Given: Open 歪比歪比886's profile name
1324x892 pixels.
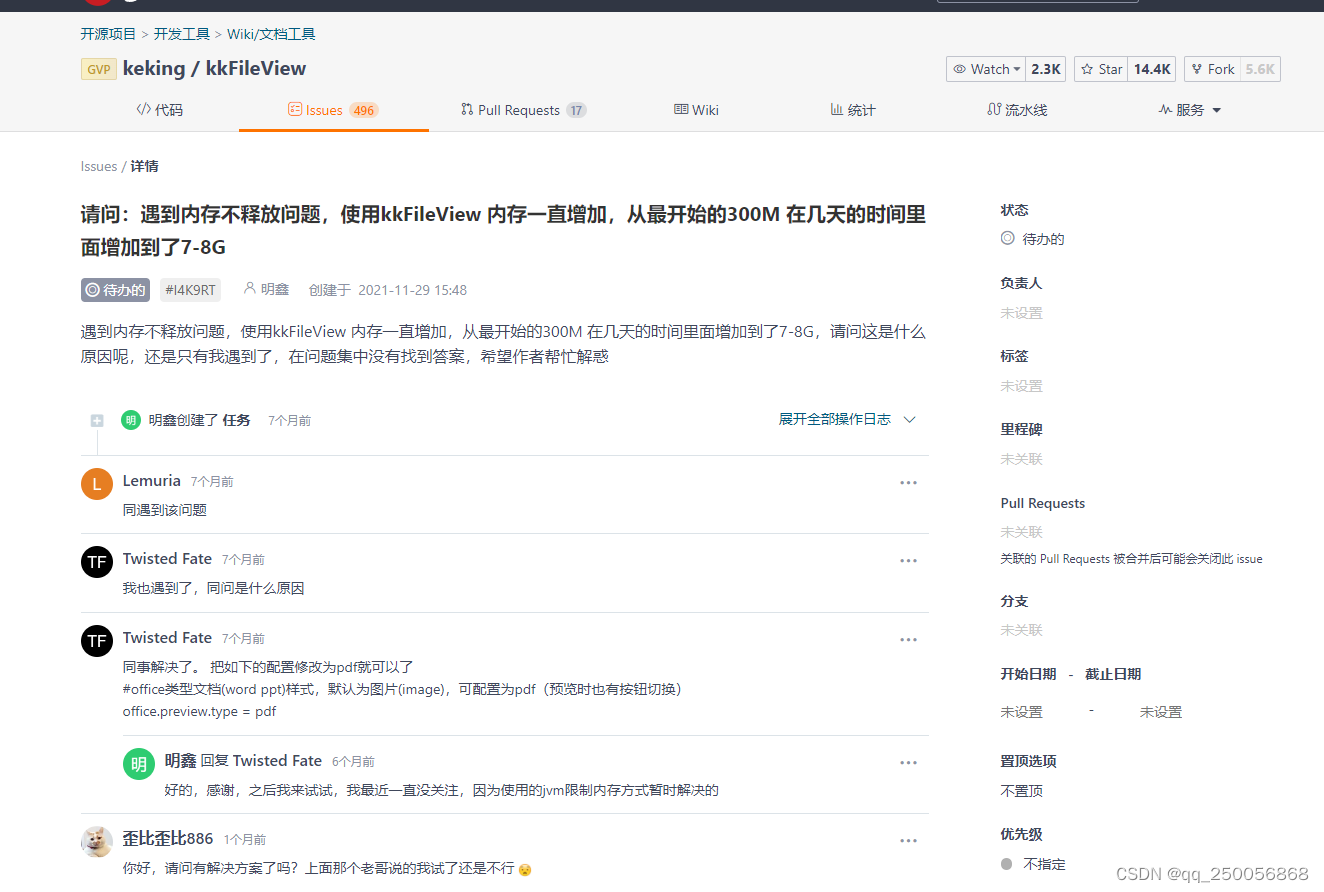Looking at the screenshot, I should [168, 839].
